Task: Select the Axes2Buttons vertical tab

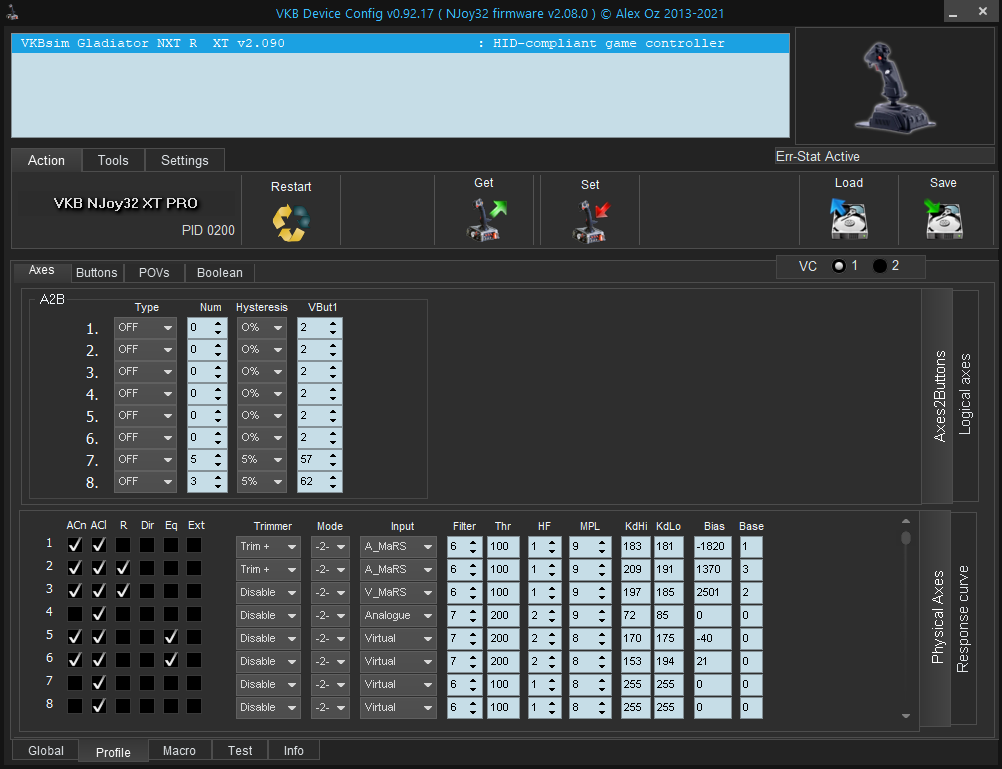Action: (x=939, y=395)
